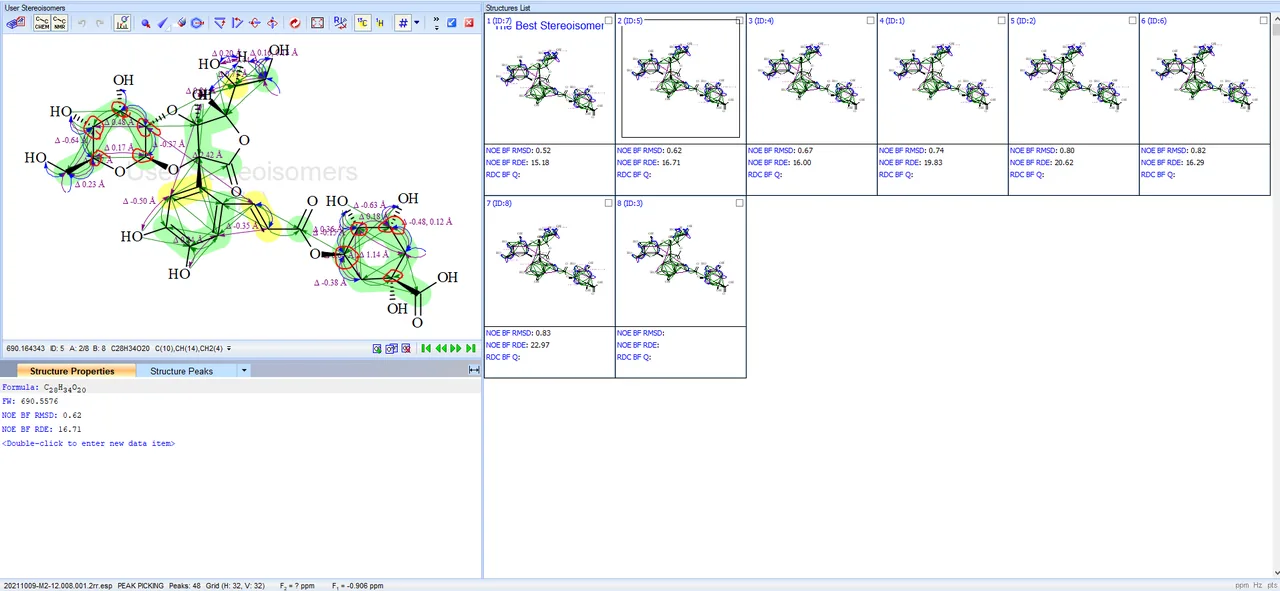Click the delete structure icon with red X
Image resolution: width=1280 pixels, height=591 pixels.
pos(405,348)
